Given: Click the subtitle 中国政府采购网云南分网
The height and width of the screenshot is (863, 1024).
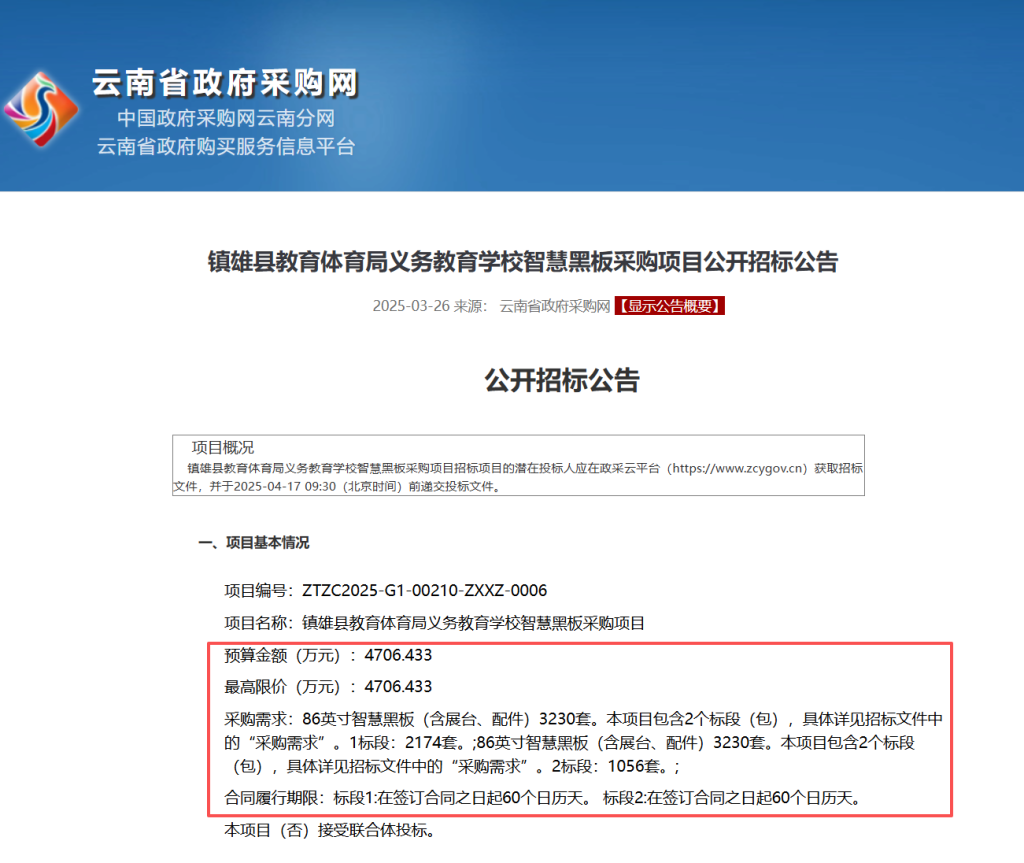Looking at the screenshot, I should 226,118.
